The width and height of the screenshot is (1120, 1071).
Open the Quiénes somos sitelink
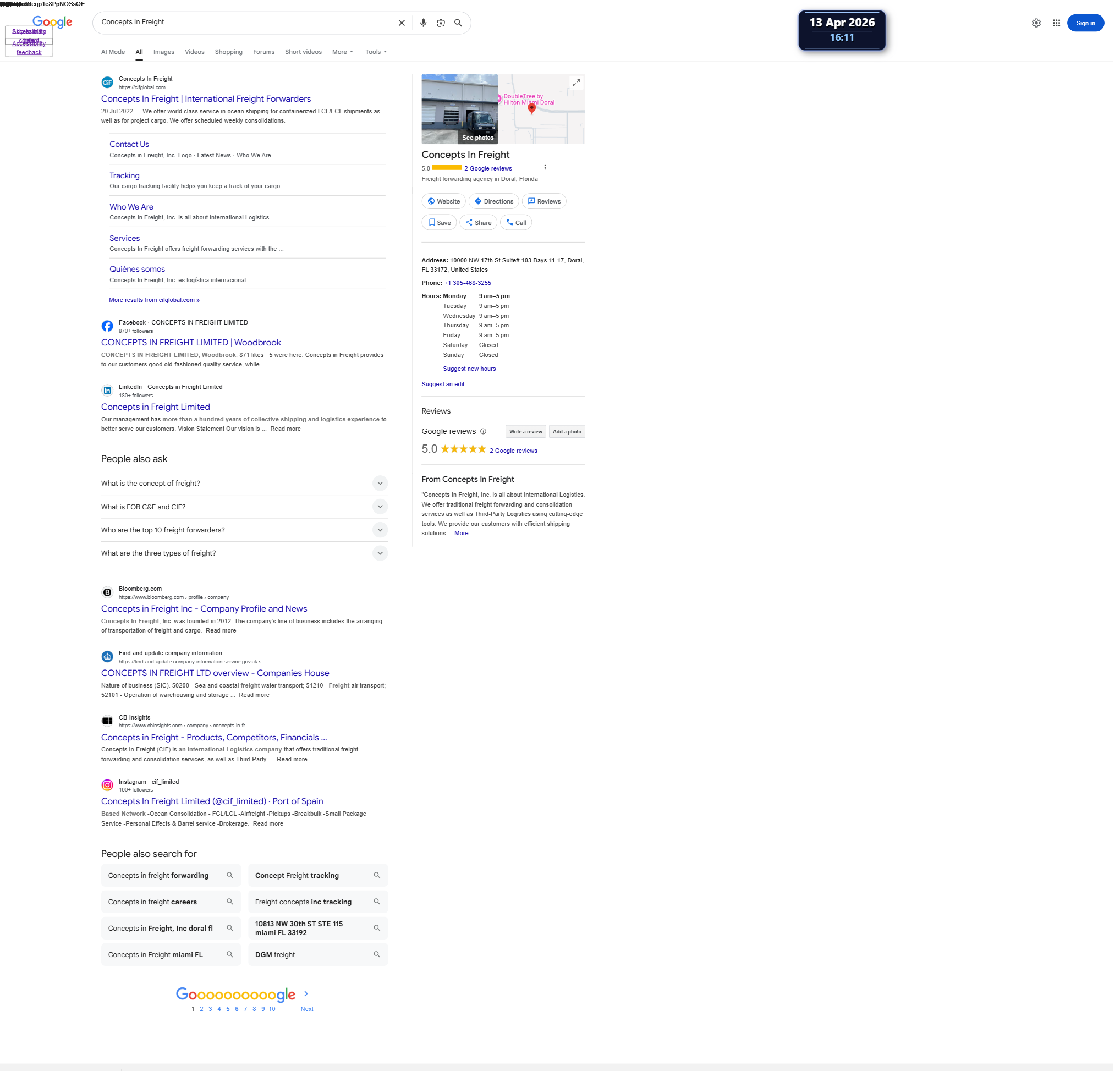[137, 270]
